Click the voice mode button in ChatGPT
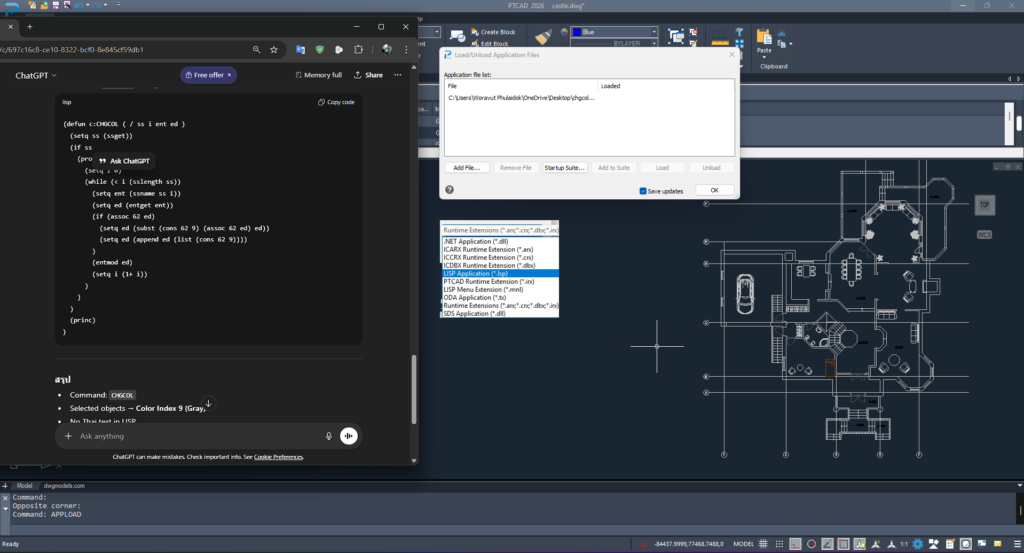This screenshot has width=1024, height=553. [x=349, y=436]
